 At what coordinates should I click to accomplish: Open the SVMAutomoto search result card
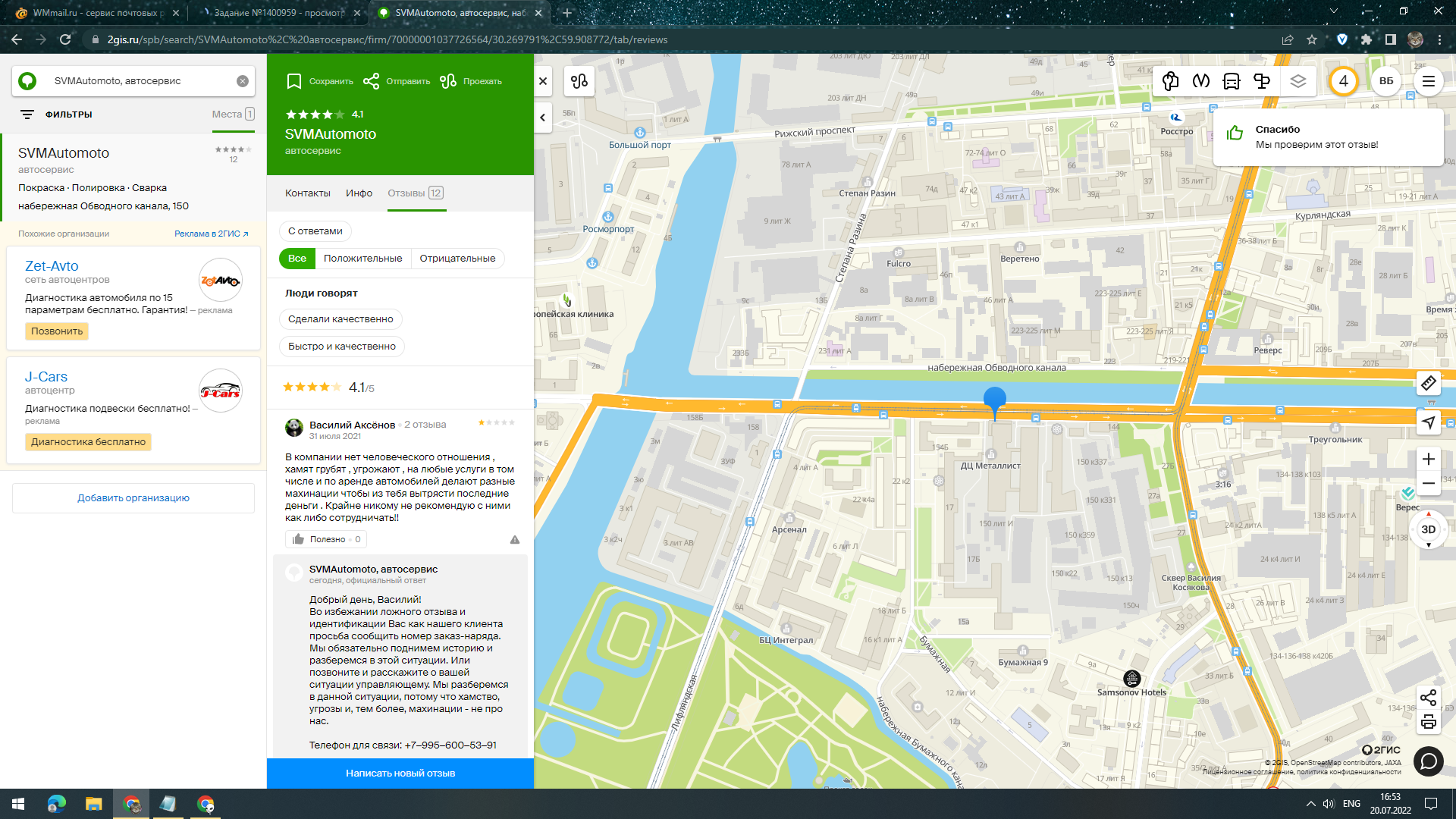pyautogui.click(x=133, y=178)
